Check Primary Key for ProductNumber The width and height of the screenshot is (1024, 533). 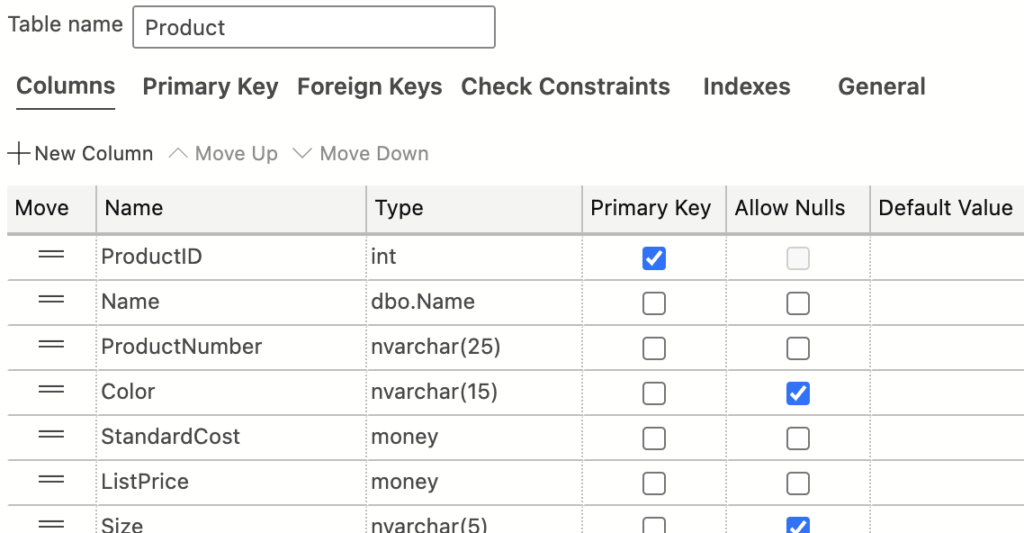[x=654, y=348]
